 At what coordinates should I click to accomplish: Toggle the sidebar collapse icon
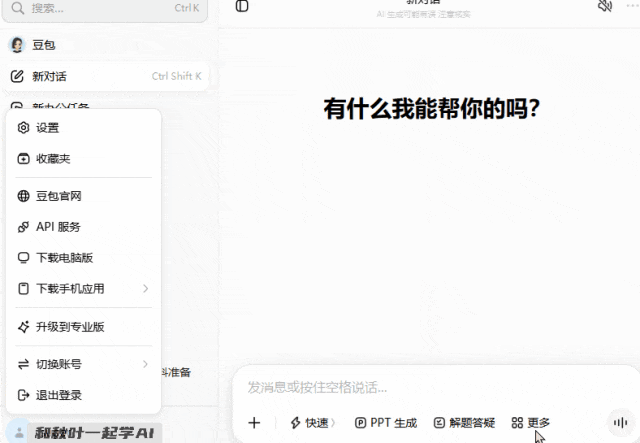(x=242, y=6)
